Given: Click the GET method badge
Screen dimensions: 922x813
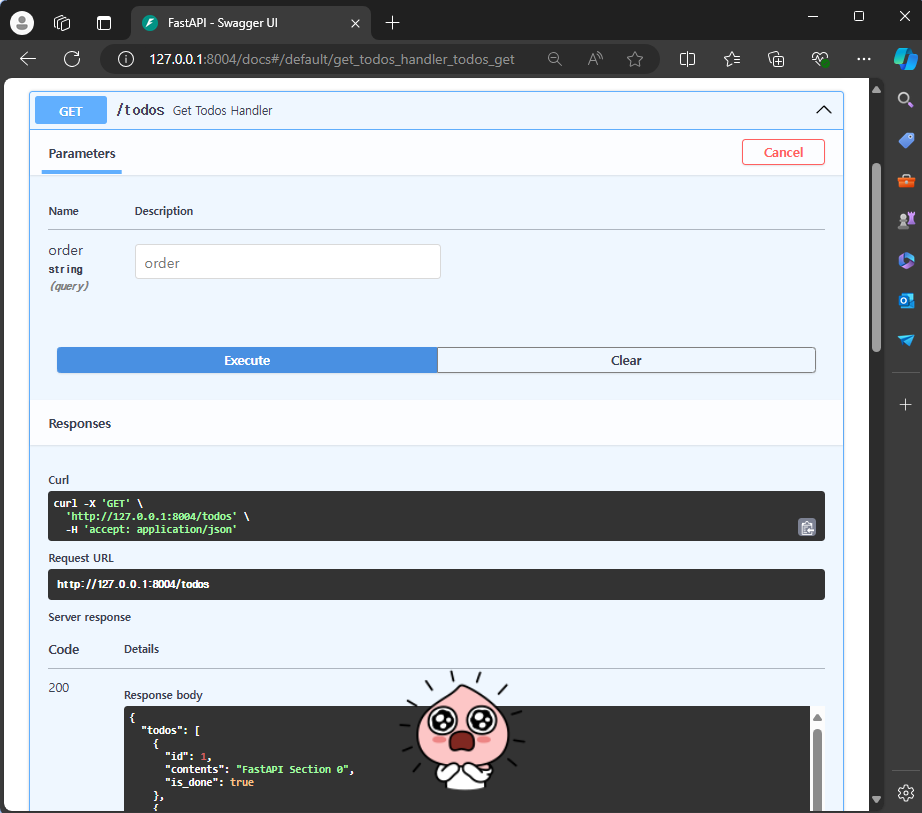Looking at the screenshot, I should point(71,111).
